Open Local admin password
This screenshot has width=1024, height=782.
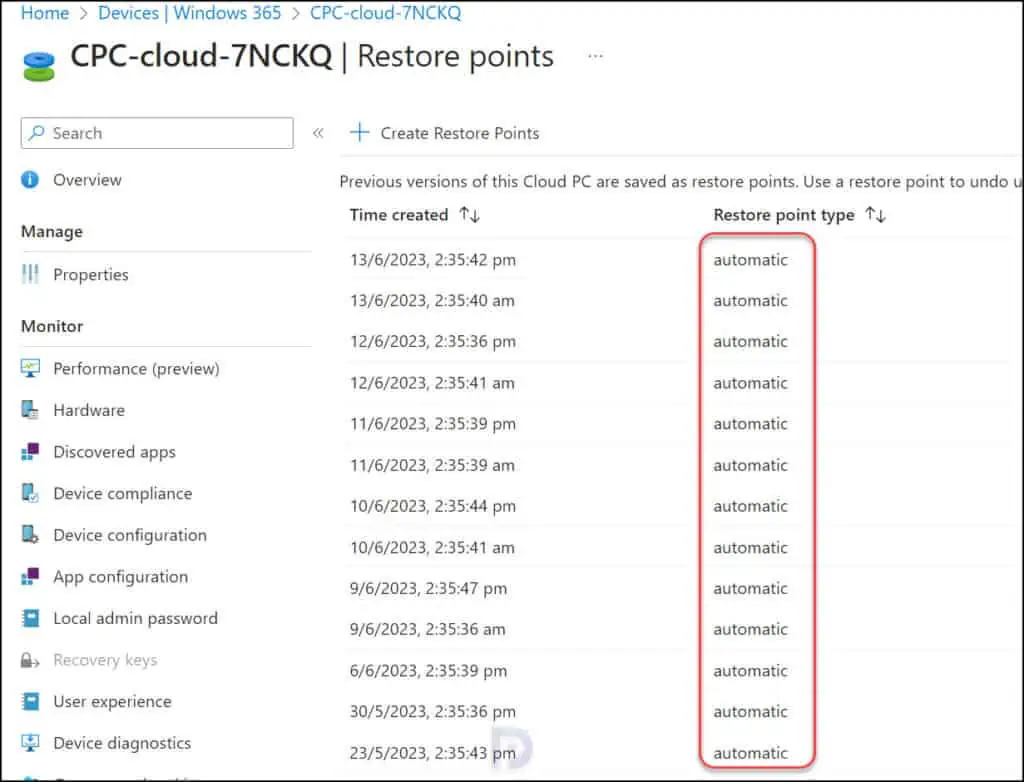pos(135,618)
